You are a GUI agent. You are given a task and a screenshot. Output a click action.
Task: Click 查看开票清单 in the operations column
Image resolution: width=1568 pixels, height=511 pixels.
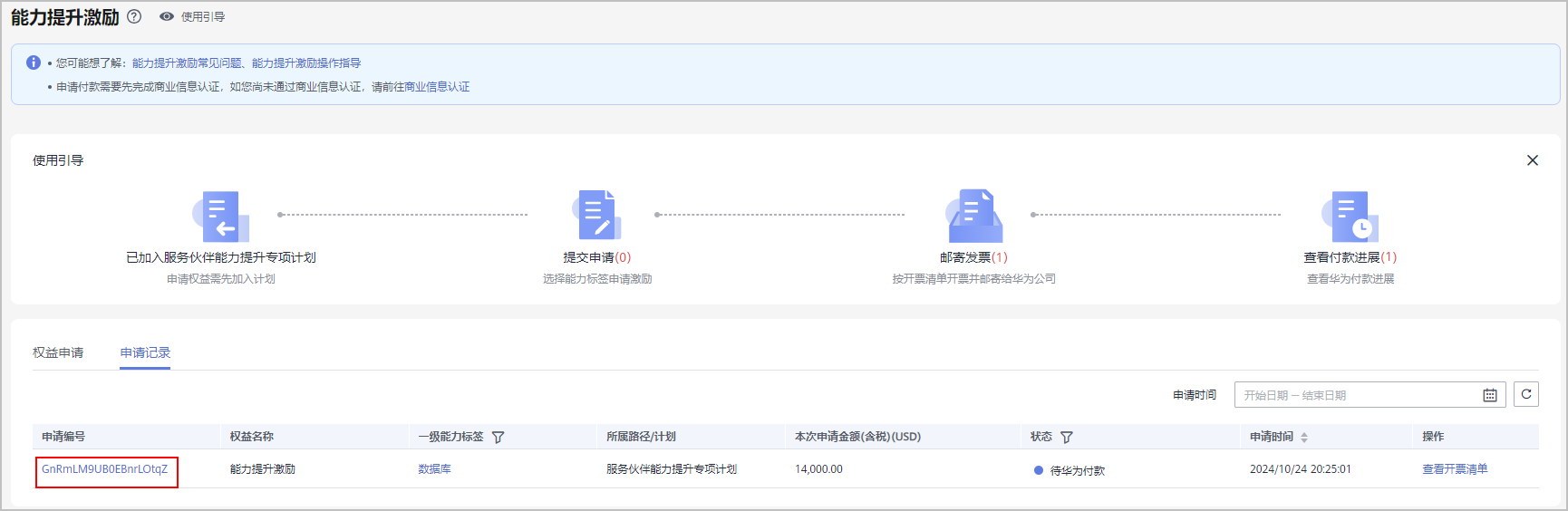(x=1455, y=469)
